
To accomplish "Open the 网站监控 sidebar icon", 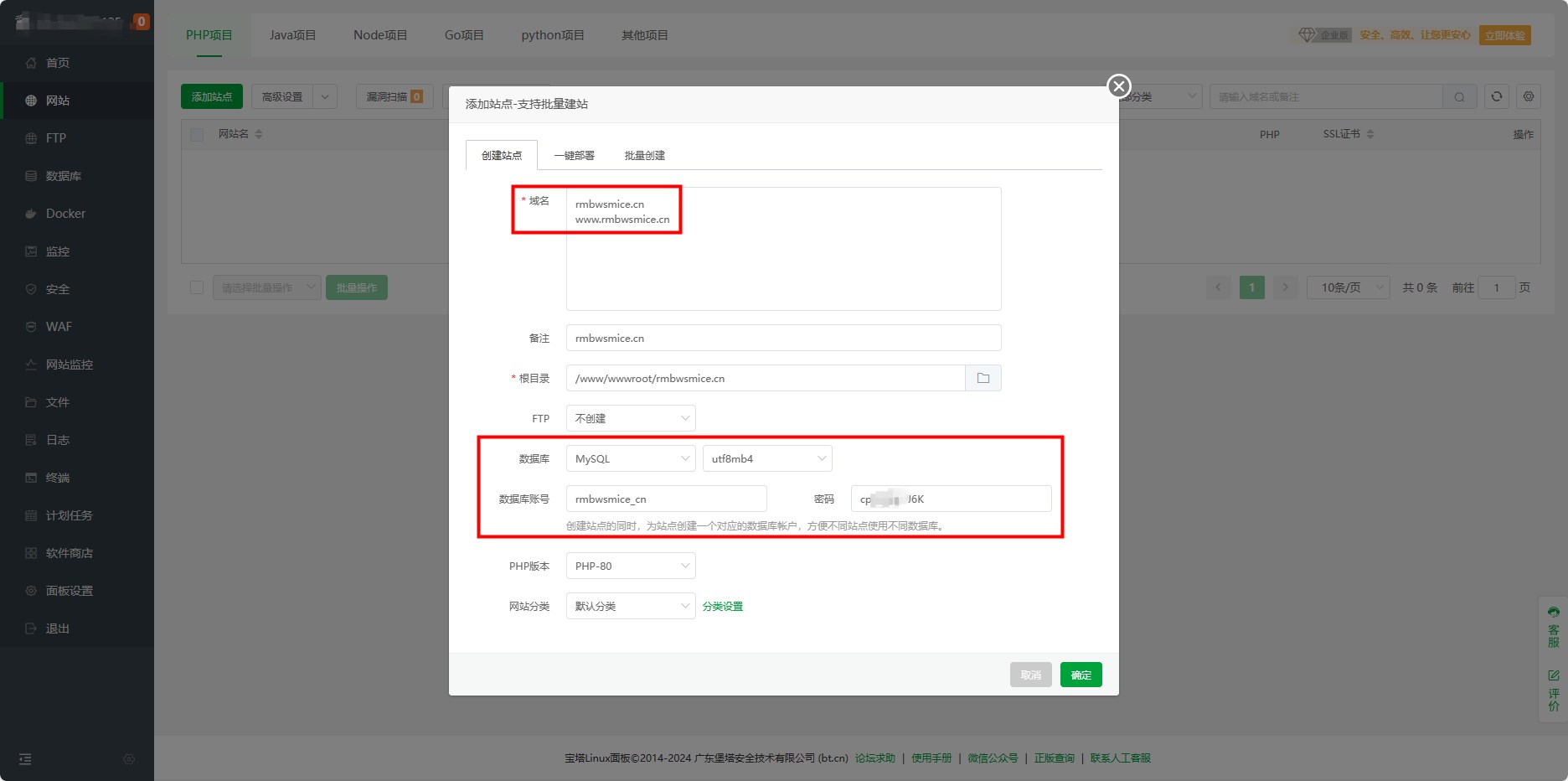I will pyautogui.click(x=31, y=365).
